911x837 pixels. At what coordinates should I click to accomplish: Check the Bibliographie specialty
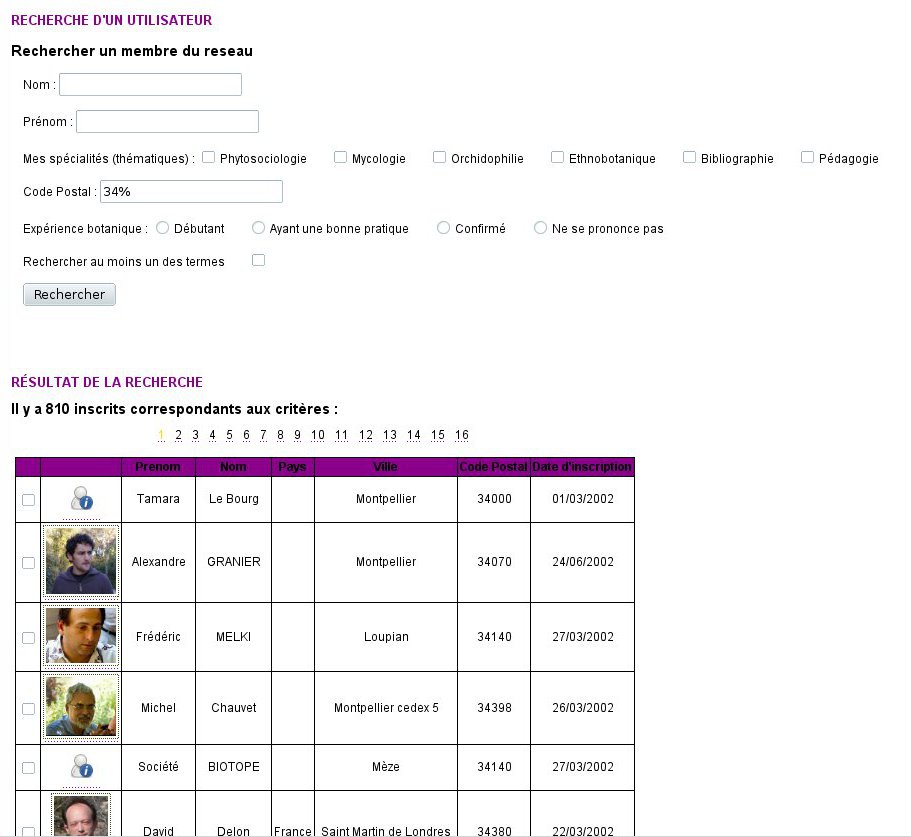689,156
